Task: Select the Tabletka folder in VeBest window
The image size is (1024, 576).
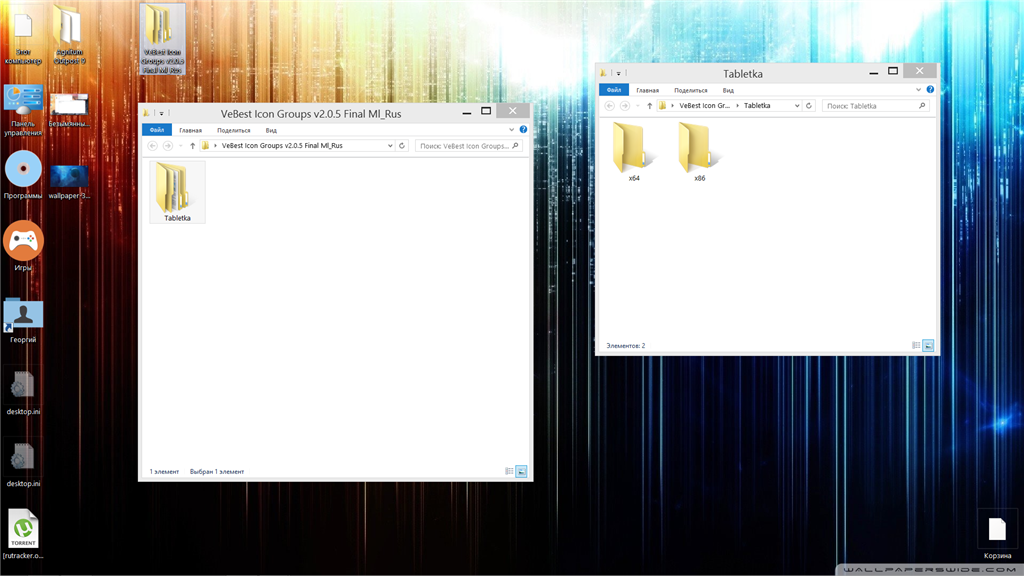Action: pos(177,192)
